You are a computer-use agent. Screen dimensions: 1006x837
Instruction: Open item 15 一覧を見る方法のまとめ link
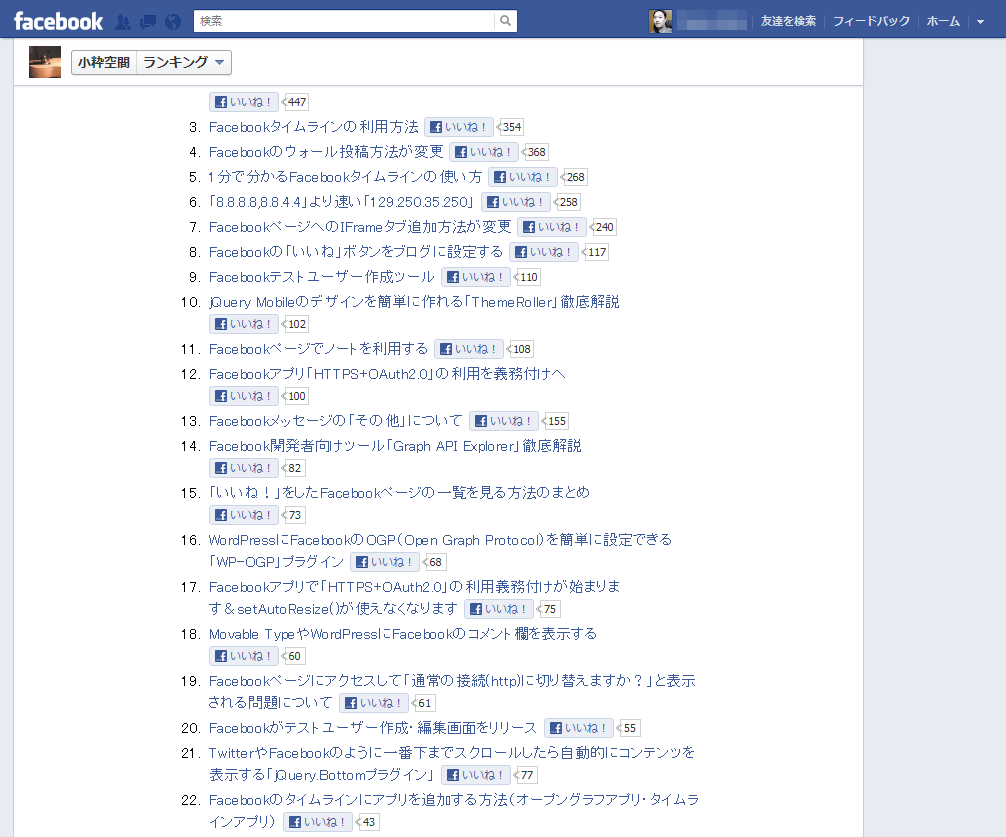[x=399, y=493]
